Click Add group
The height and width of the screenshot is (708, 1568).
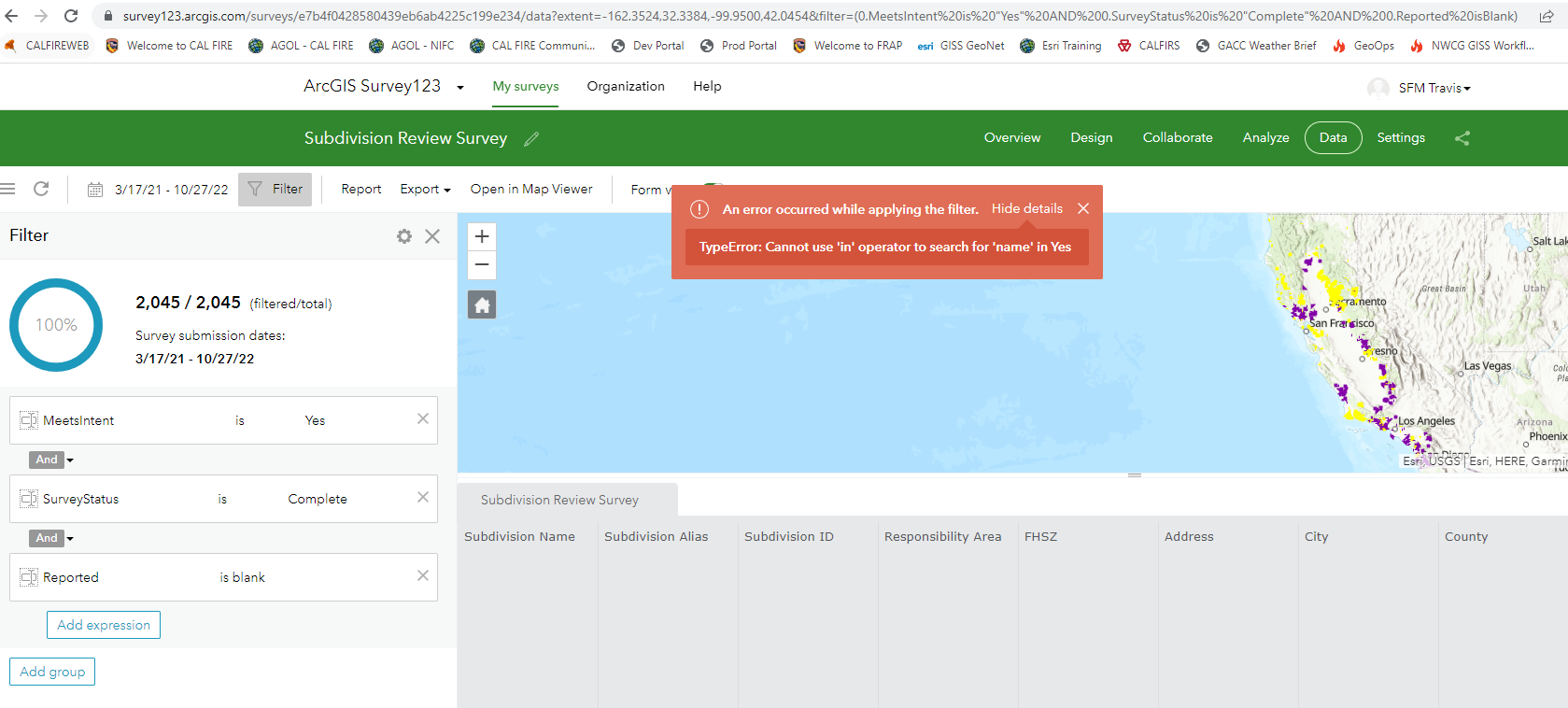[52, 672]
